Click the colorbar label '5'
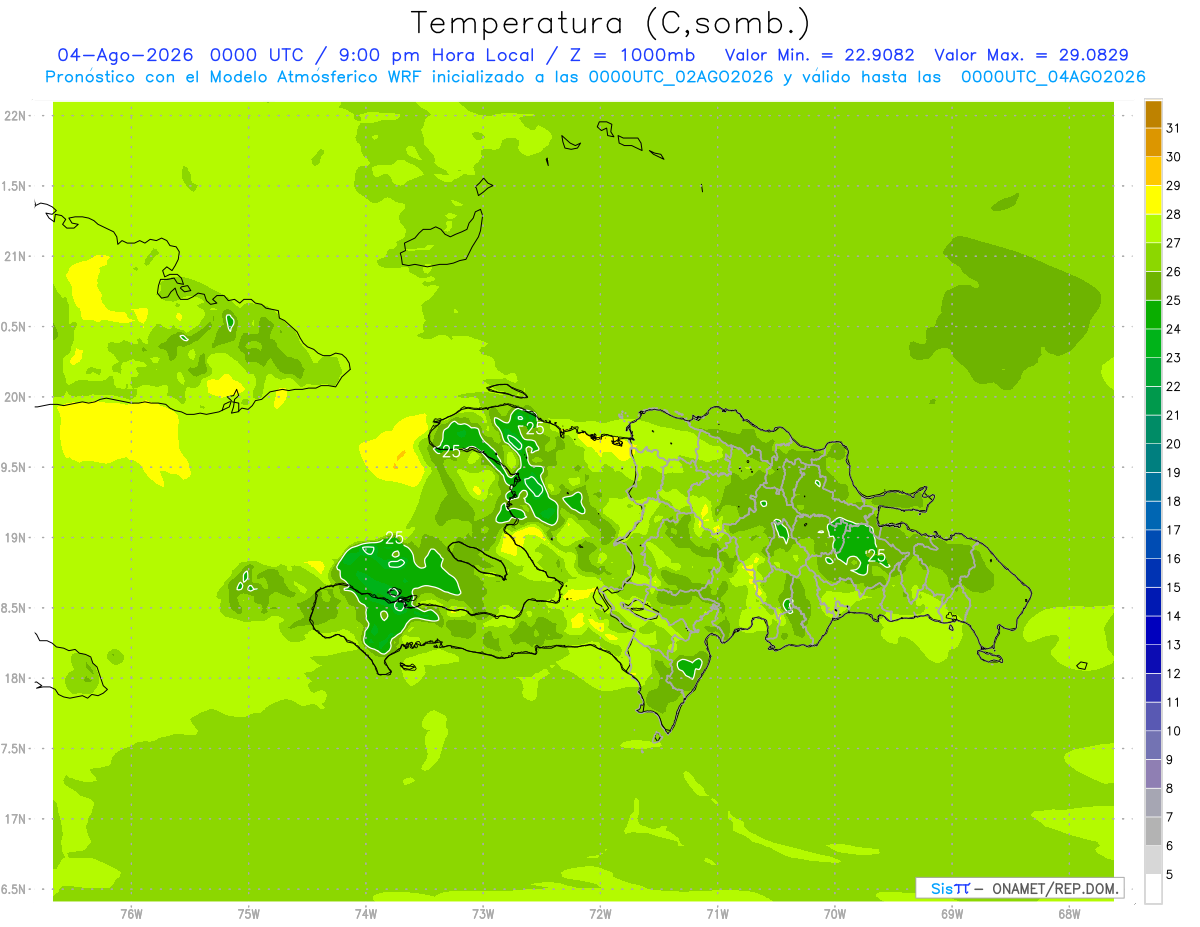The height and width of the screenshot is (927, 1200). [1169, 875]
